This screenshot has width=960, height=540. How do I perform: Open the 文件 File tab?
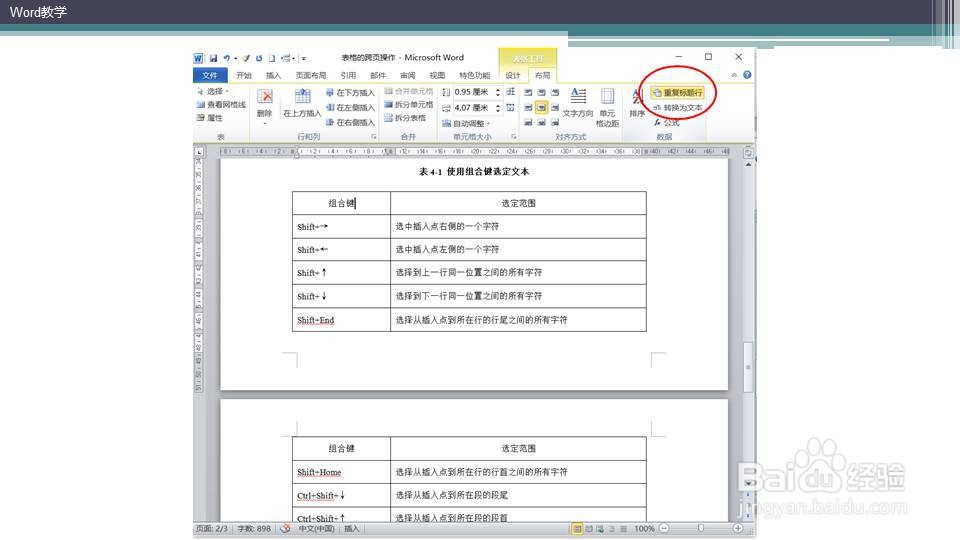pos(210,75)
